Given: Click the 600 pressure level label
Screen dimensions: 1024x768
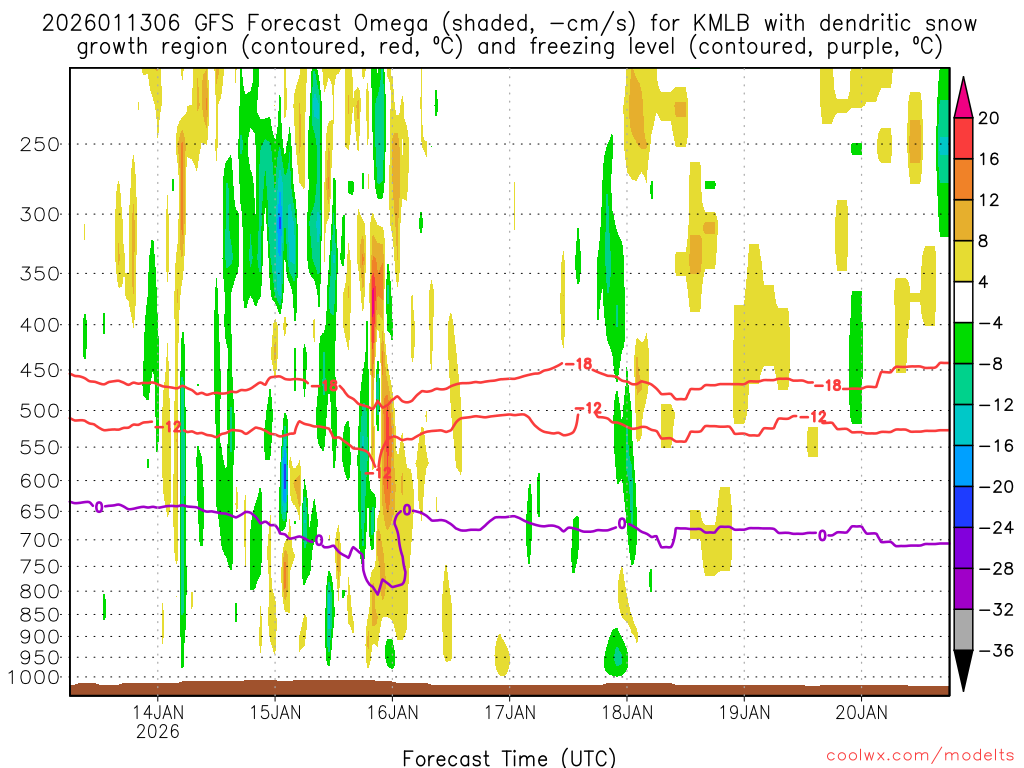Looking at the screenshot, I should pyautogui.click(x=40, y=481).
